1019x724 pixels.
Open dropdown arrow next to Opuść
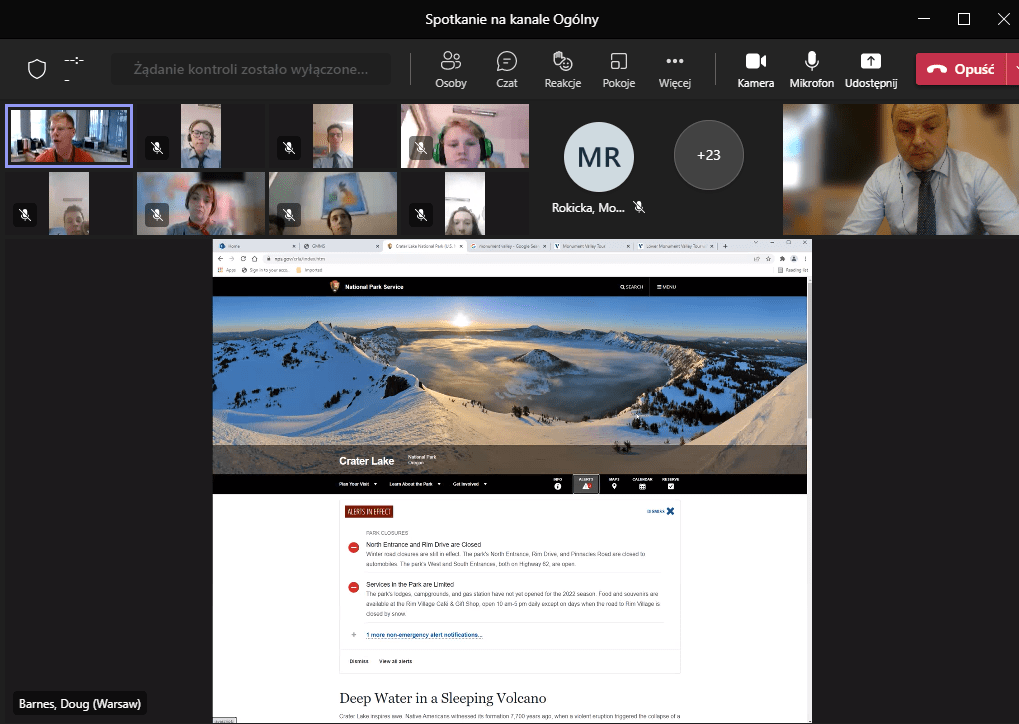[x=1011, y=69]
